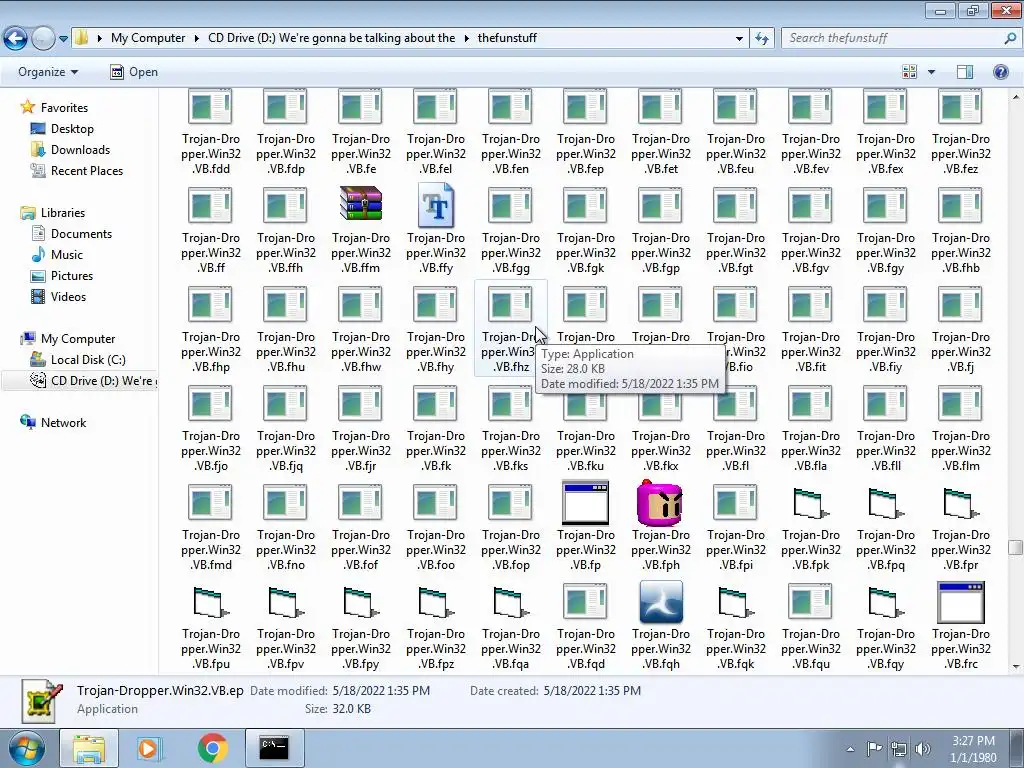Open Videos library

point(68,296)
